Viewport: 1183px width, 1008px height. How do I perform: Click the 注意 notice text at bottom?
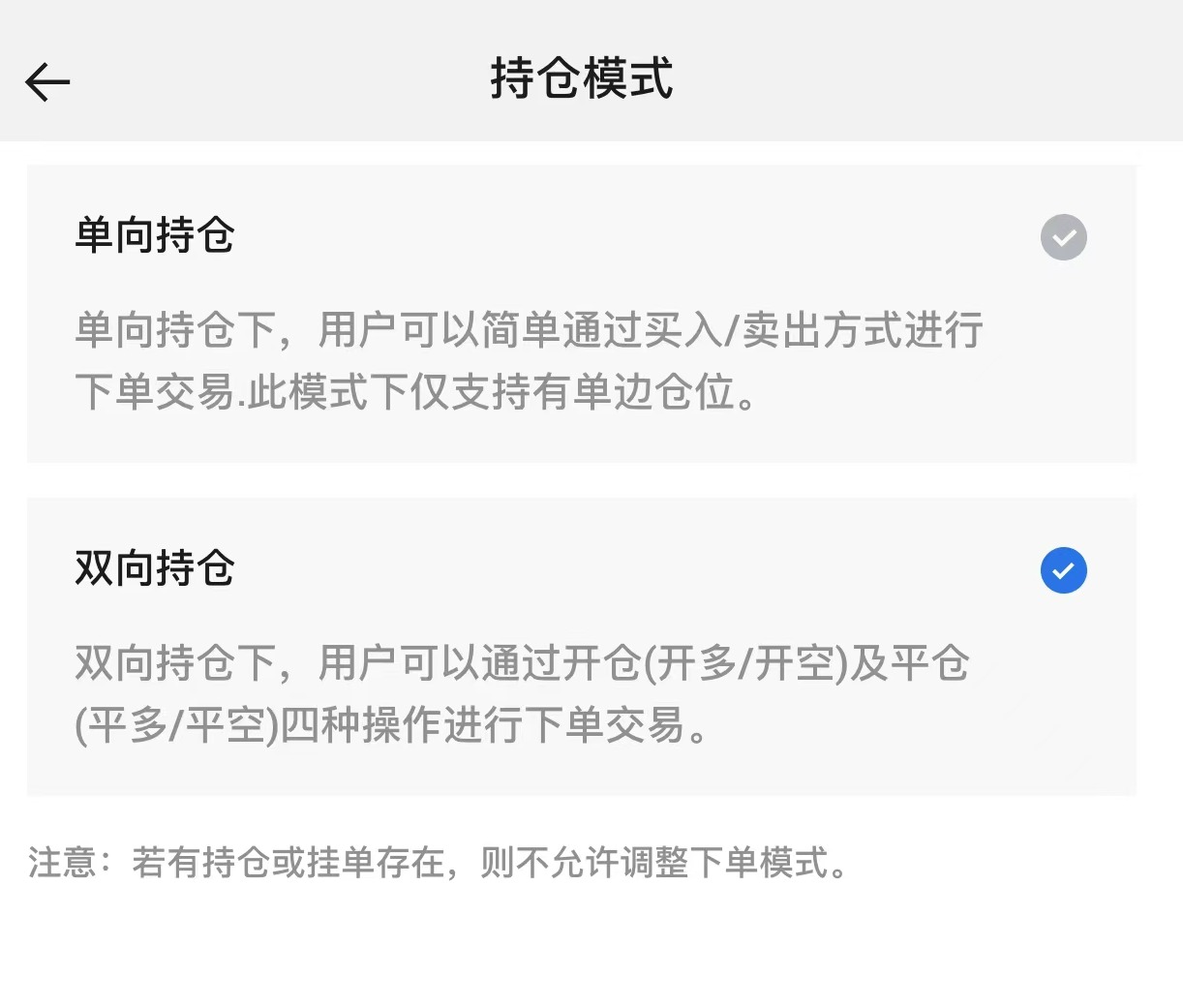point(438,862)
